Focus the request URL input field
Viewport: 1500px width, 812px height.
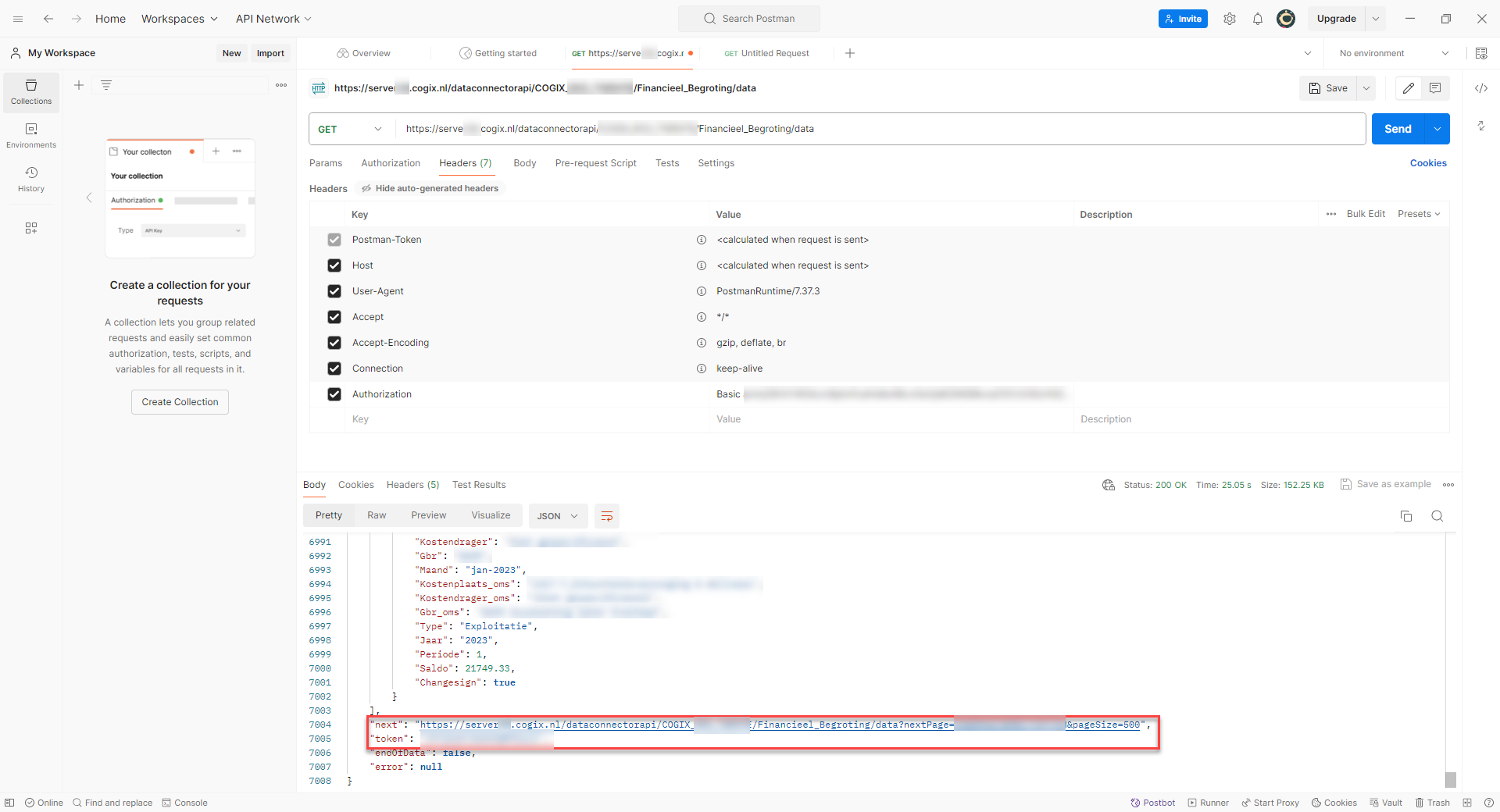pyautogui.click(x=880, y=129)
